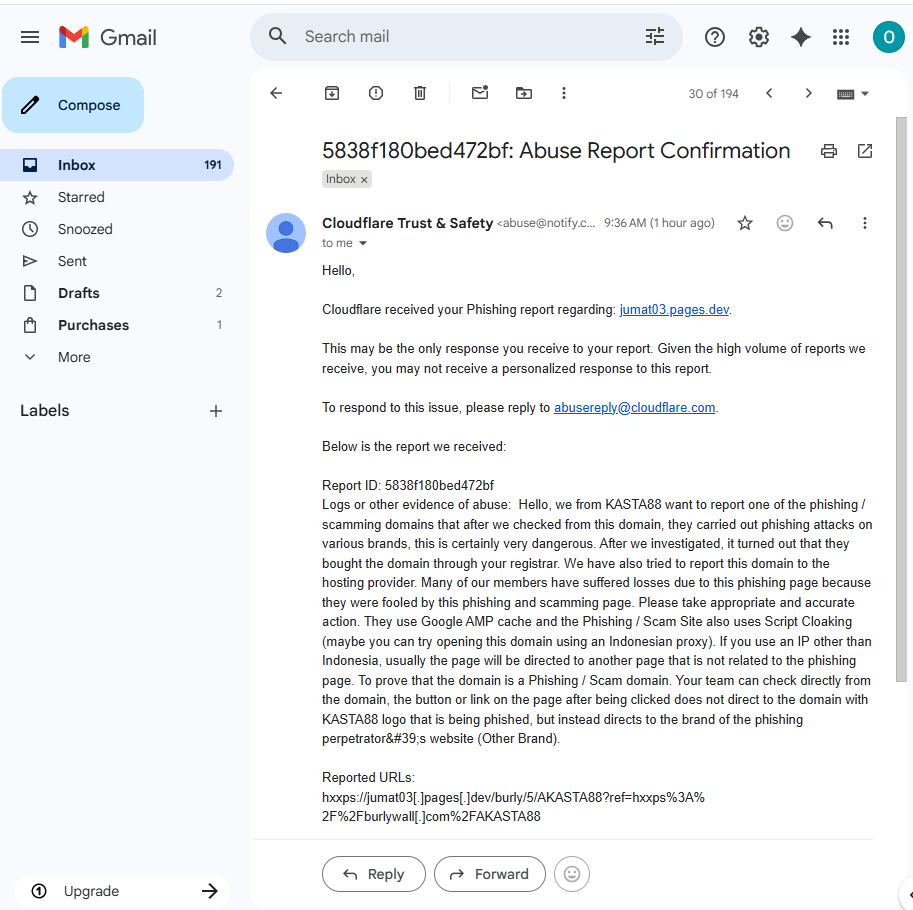Click the abusereply@cloudflare.com link
This screenshot has height=910, width=913.
(634, 408)
